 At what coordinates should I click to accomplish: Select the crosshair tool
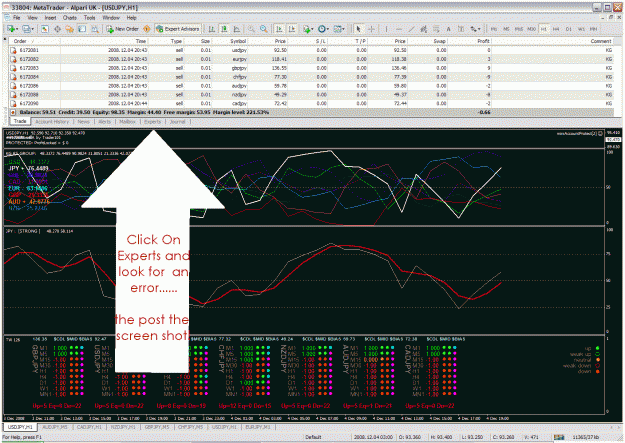tap(371, 29)
